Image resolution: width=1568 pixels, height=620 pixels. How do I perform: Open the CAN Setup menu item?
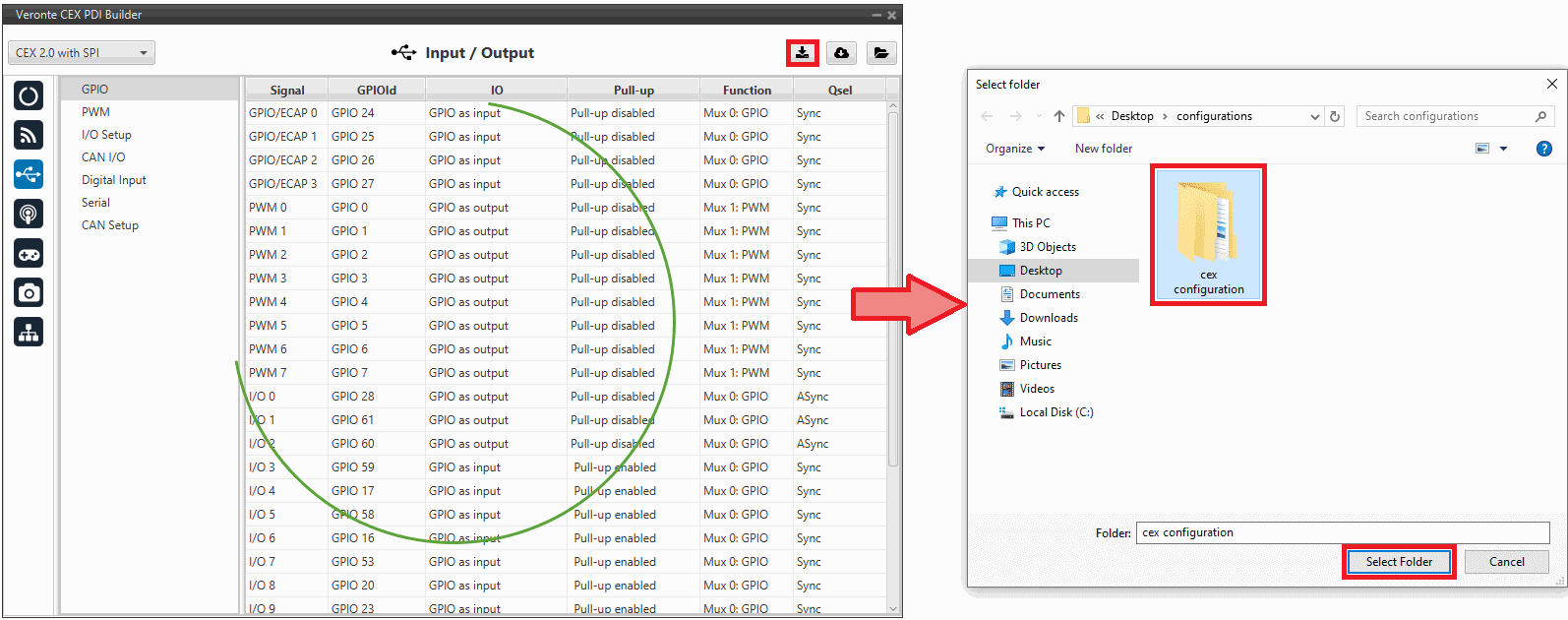110,225
